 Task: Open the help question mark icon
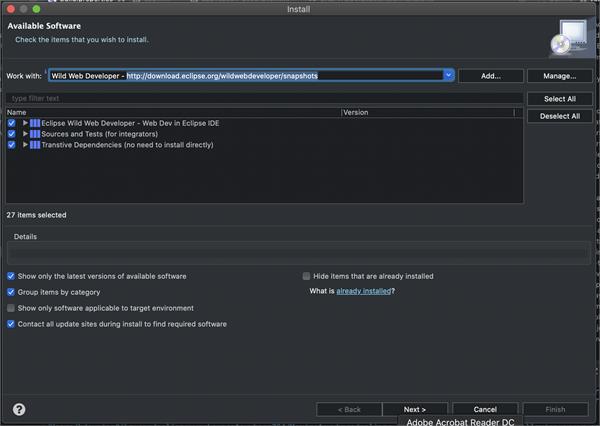[x=19, y=409]
